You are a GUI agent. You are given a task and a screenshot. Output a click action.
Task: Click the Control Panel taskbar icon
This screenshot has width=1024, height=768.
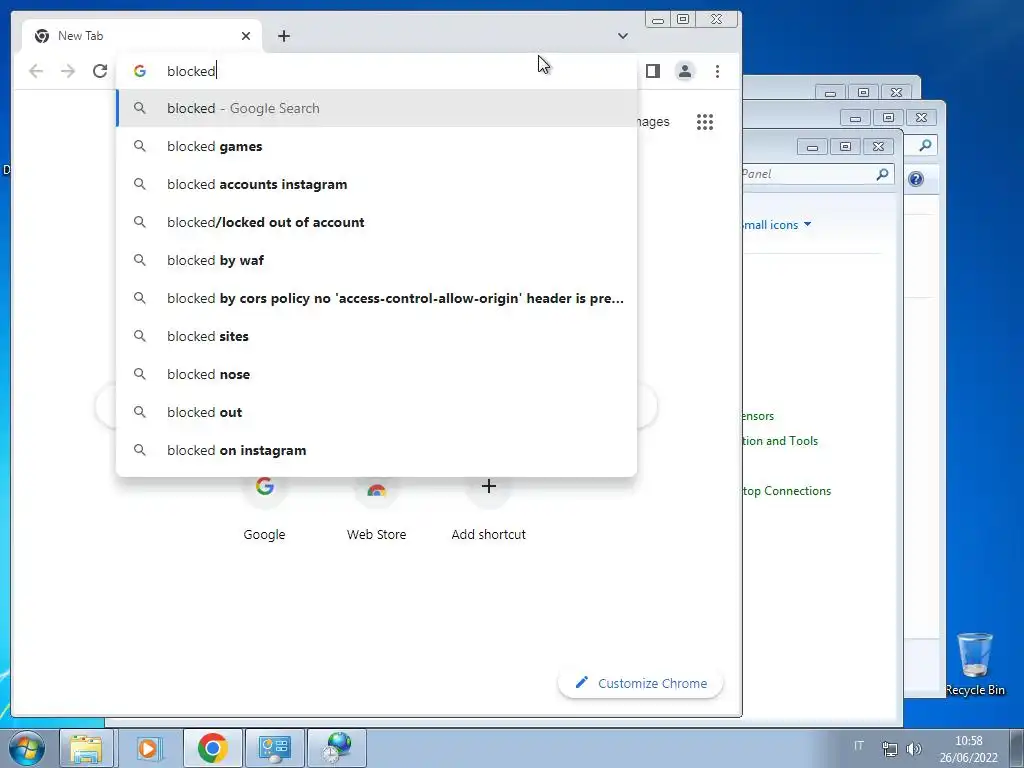[x=275, y=748]
